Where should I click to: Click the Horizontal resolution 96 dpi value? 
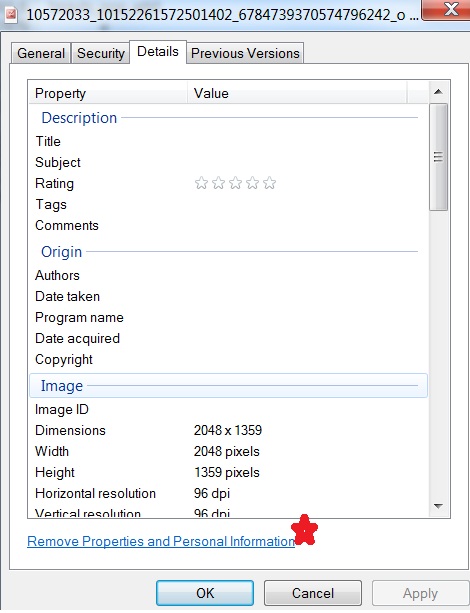[x=212, y=493]
